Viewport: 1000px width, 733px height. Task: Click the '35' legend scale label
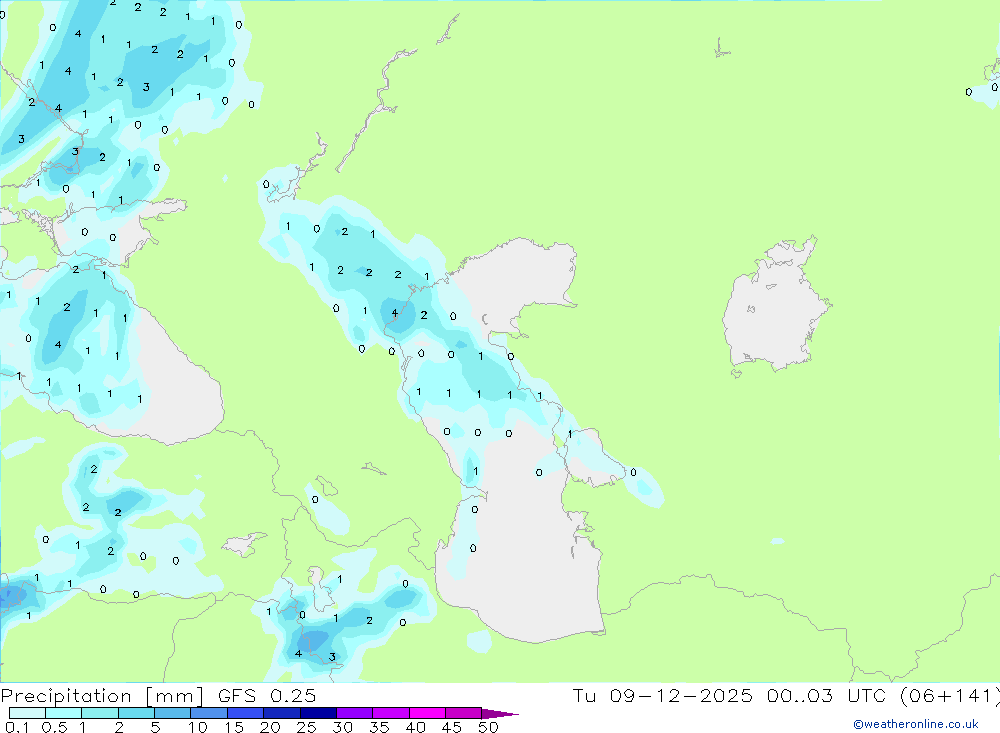pos(379,727)
